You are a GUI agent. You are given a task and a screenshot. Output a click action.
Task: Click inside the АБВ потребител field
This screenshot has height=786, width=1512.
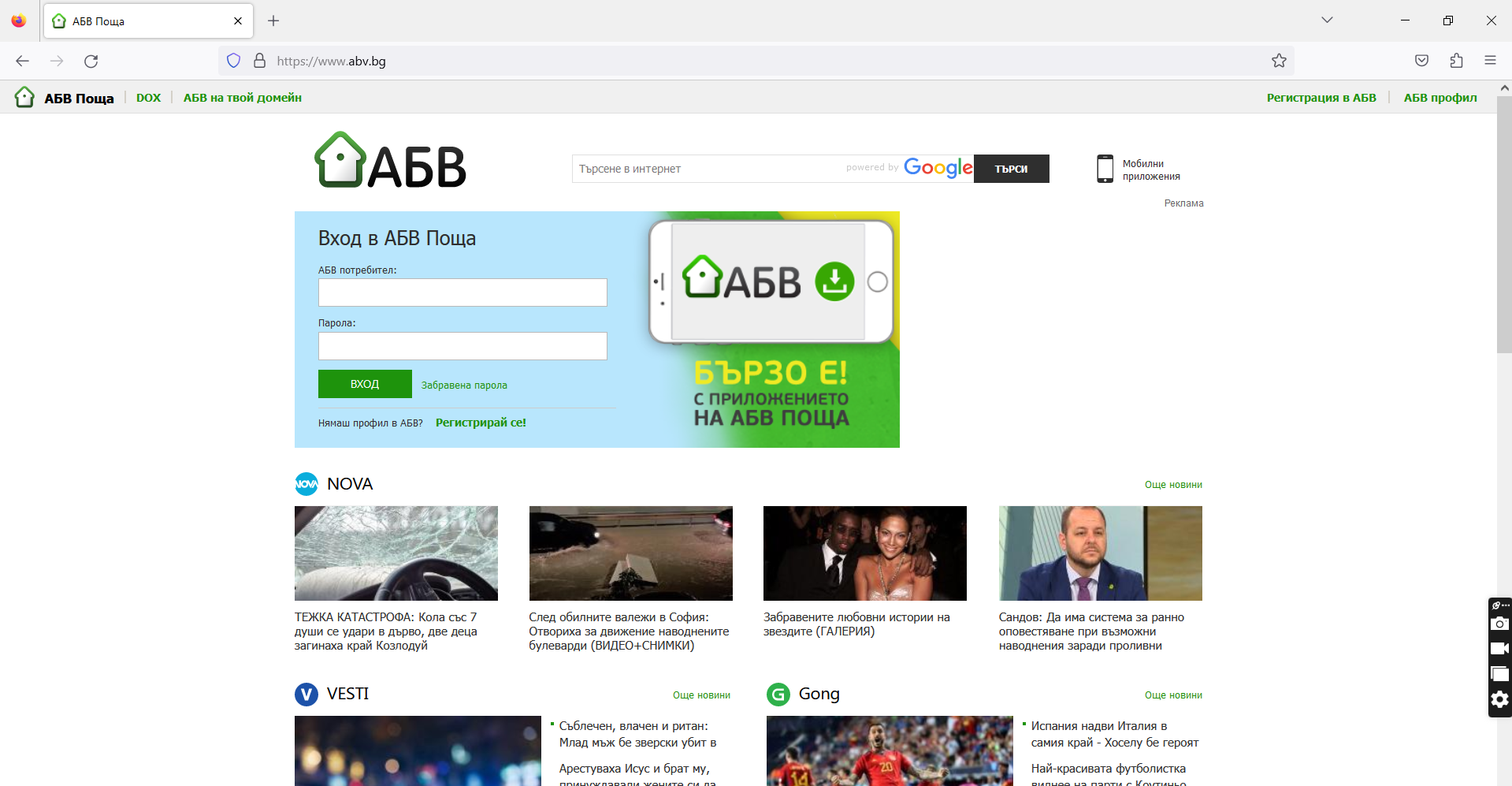462,292
